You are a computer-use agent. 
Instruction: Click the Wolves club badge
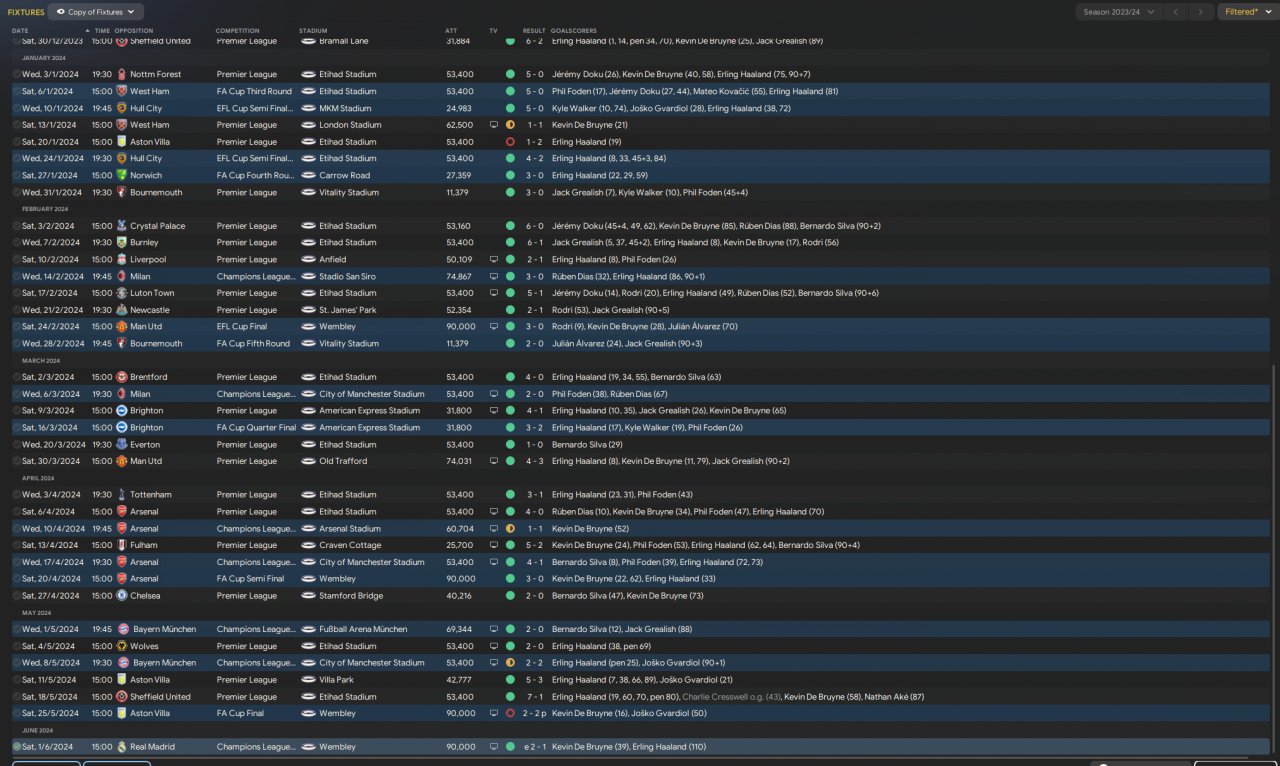(121, 646)
